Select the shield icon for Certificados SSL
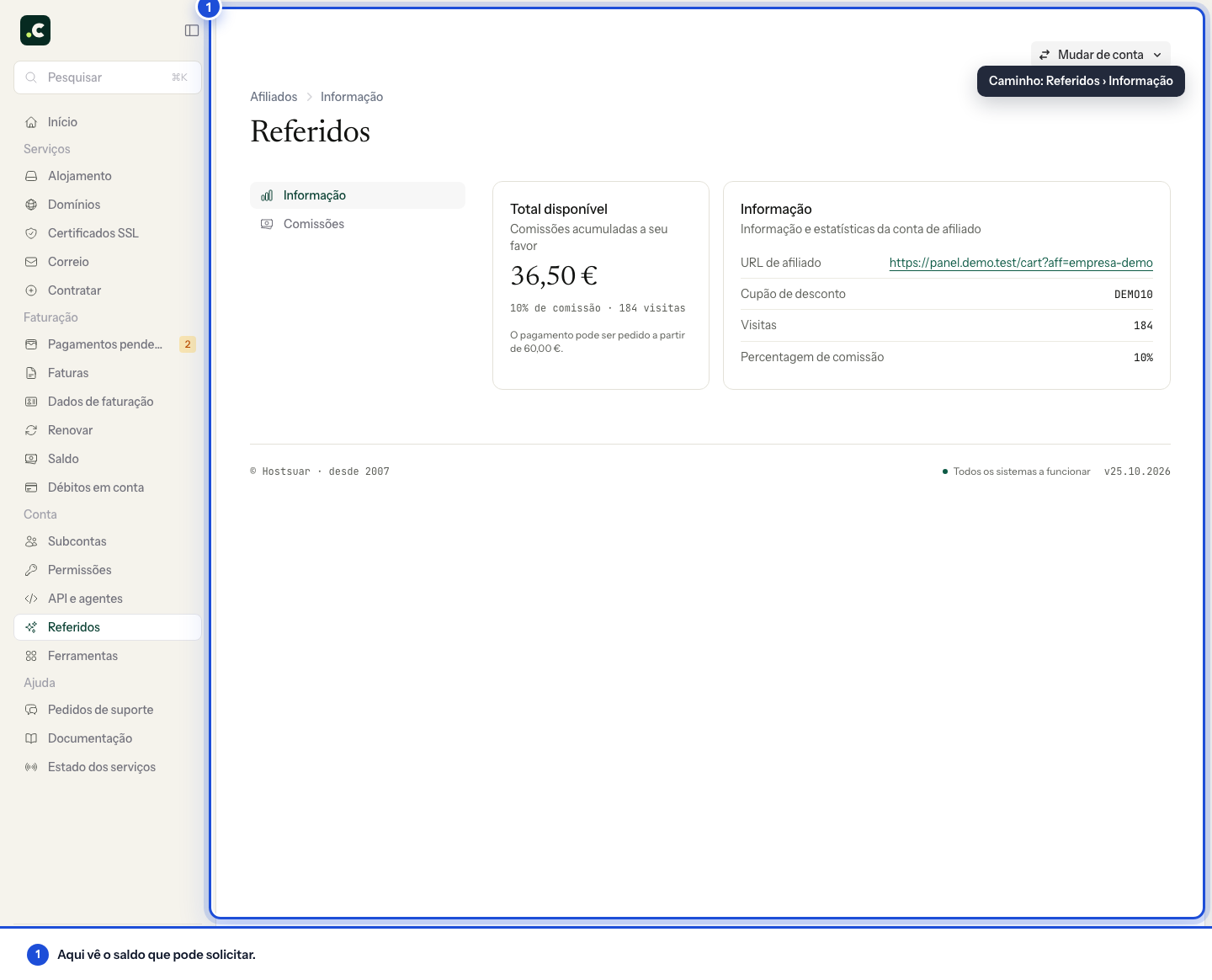Screen dimensions: 1212x980 click(31, 233)
